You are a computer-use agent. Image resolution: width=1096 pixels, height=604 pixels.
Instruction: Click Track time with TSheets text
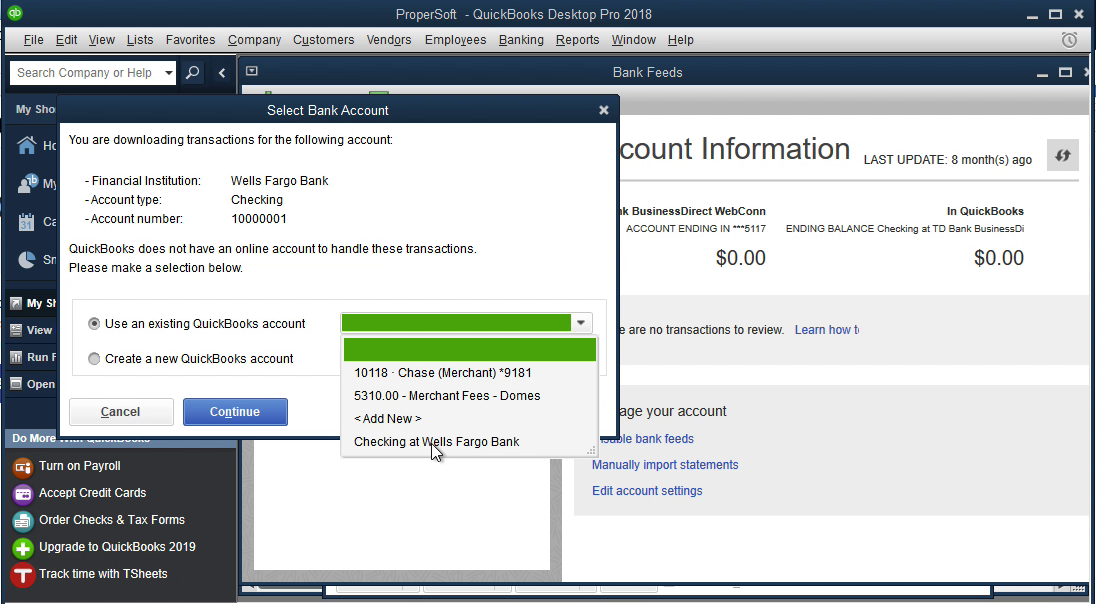tap(103, 574)
